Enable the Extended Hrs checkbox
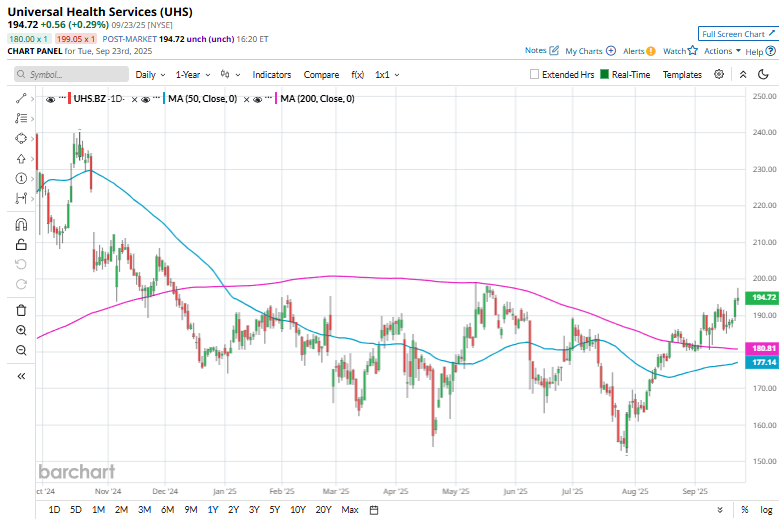Image resolution: width=782 pixels, height=523 pixels. point(534,74)
